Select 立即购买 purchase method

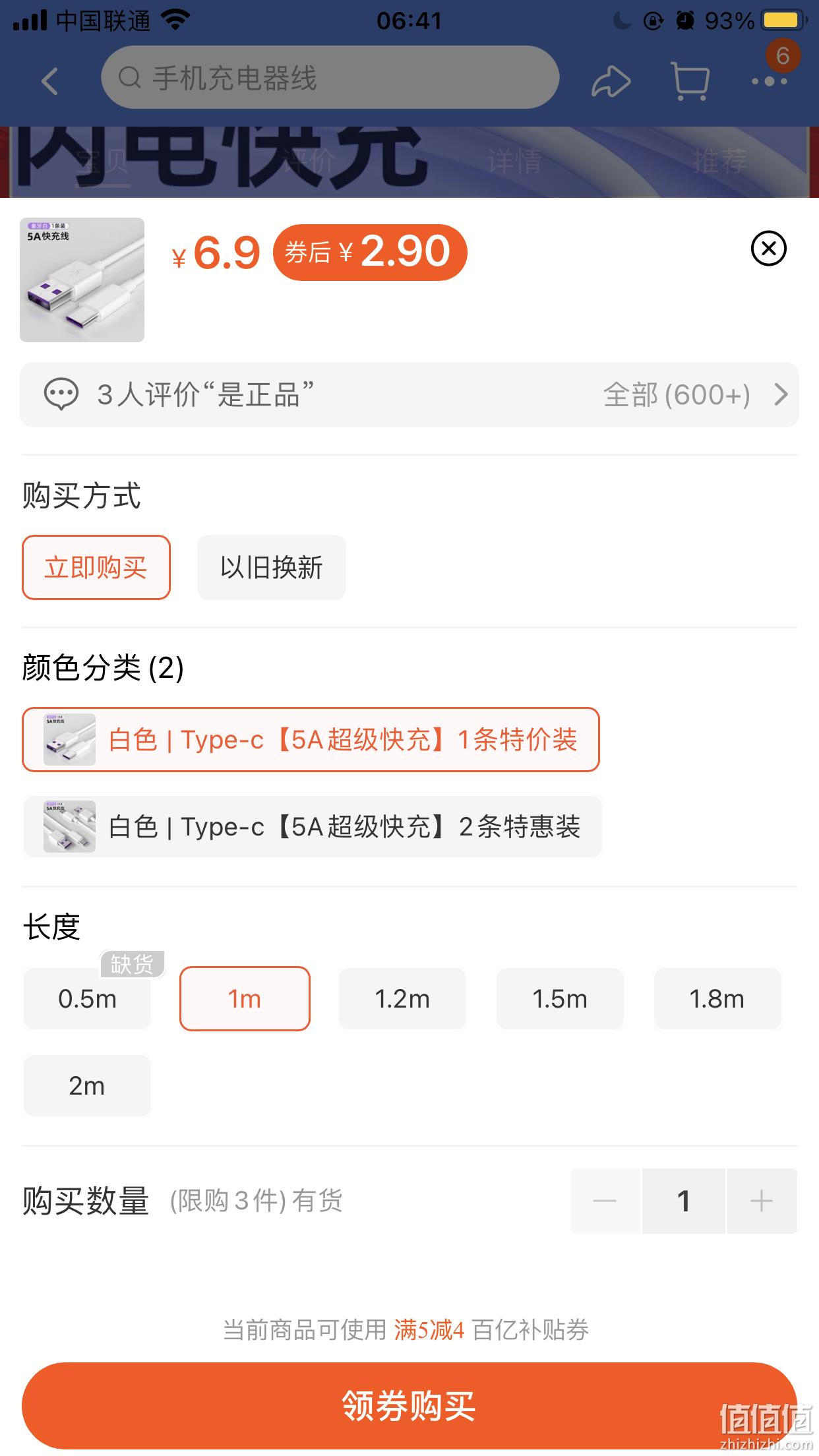tap(96, 567)
